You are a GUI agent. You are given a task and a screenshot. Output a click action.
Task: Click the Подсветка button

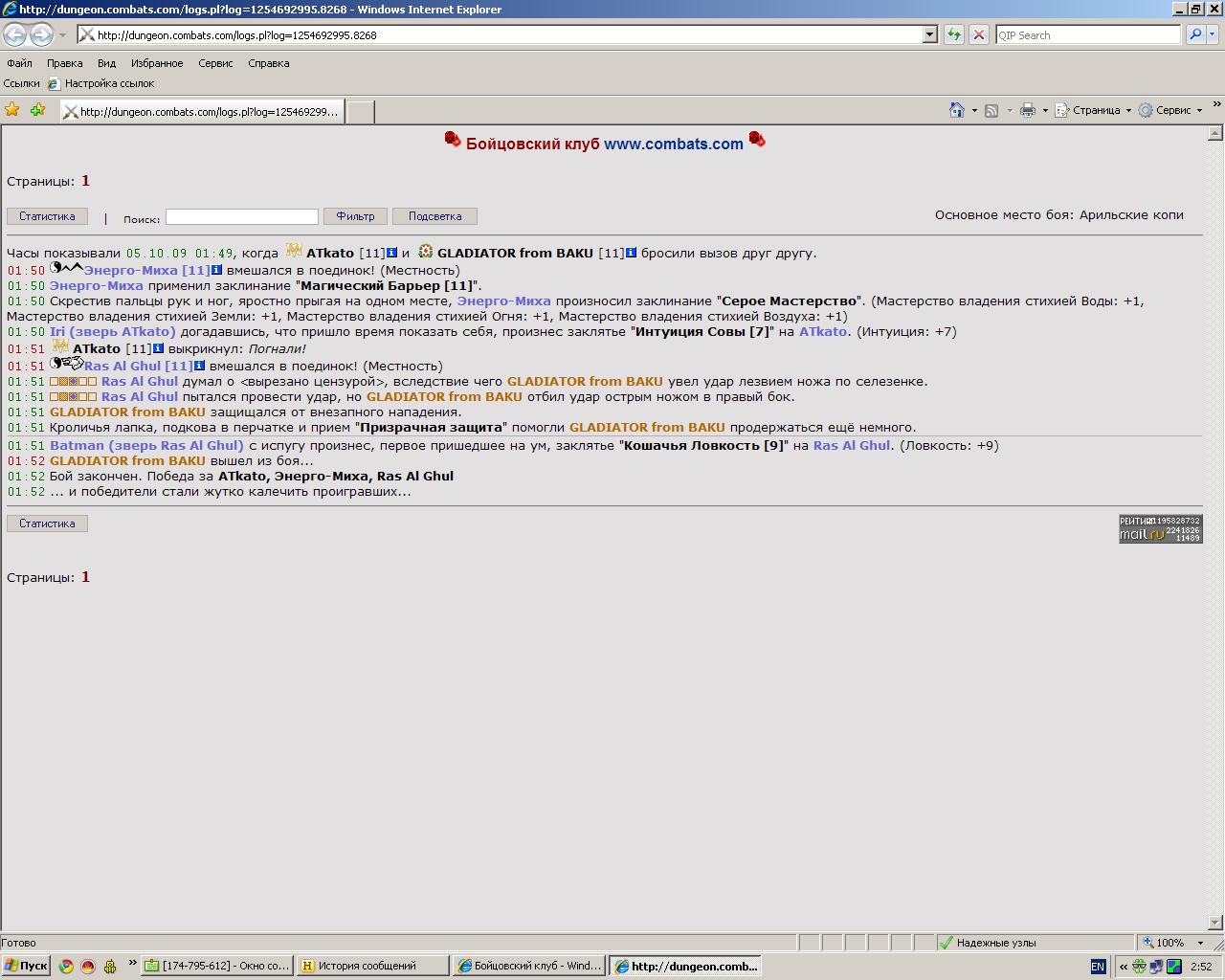434,216
